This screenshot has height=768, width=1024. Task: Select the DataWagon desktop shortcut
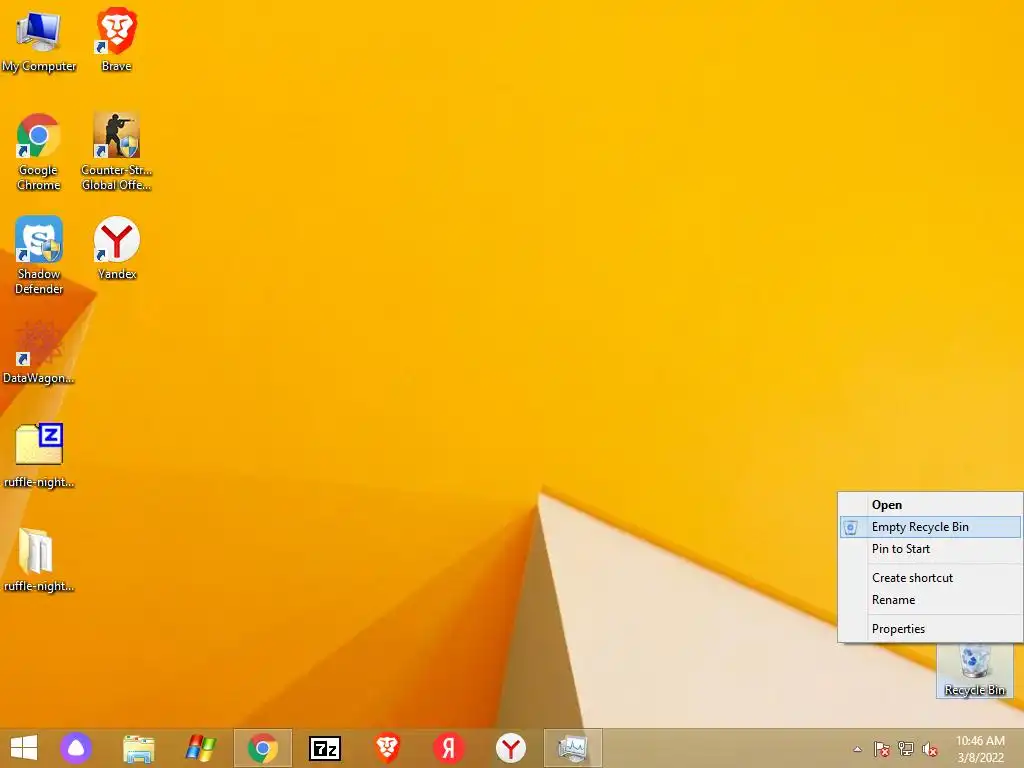click(39, 352)
